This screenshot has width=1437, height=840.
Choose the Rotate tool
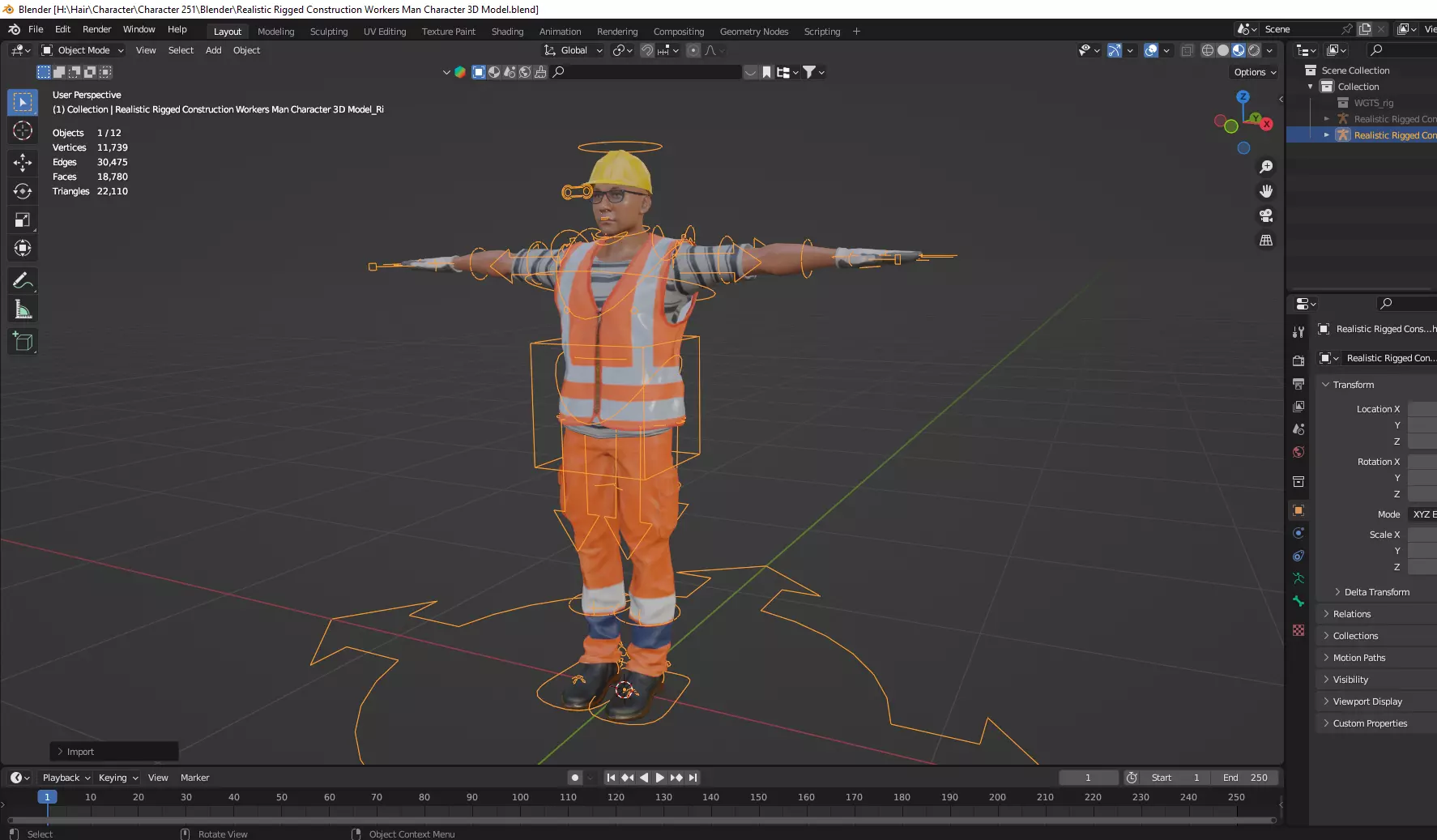coord(23,191)
